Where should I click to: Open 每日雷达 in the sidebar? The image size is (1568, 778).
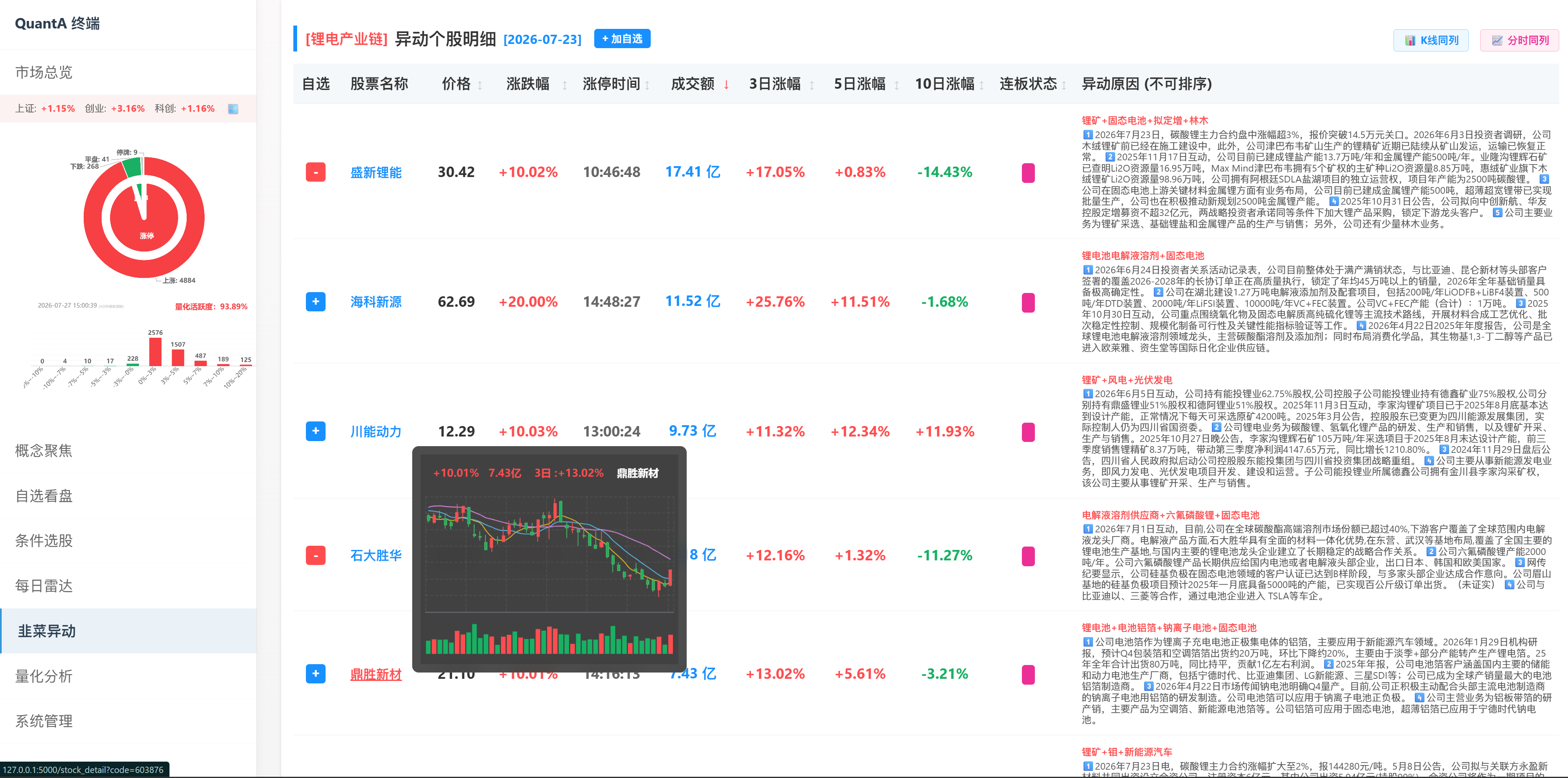tap(128, 585)
